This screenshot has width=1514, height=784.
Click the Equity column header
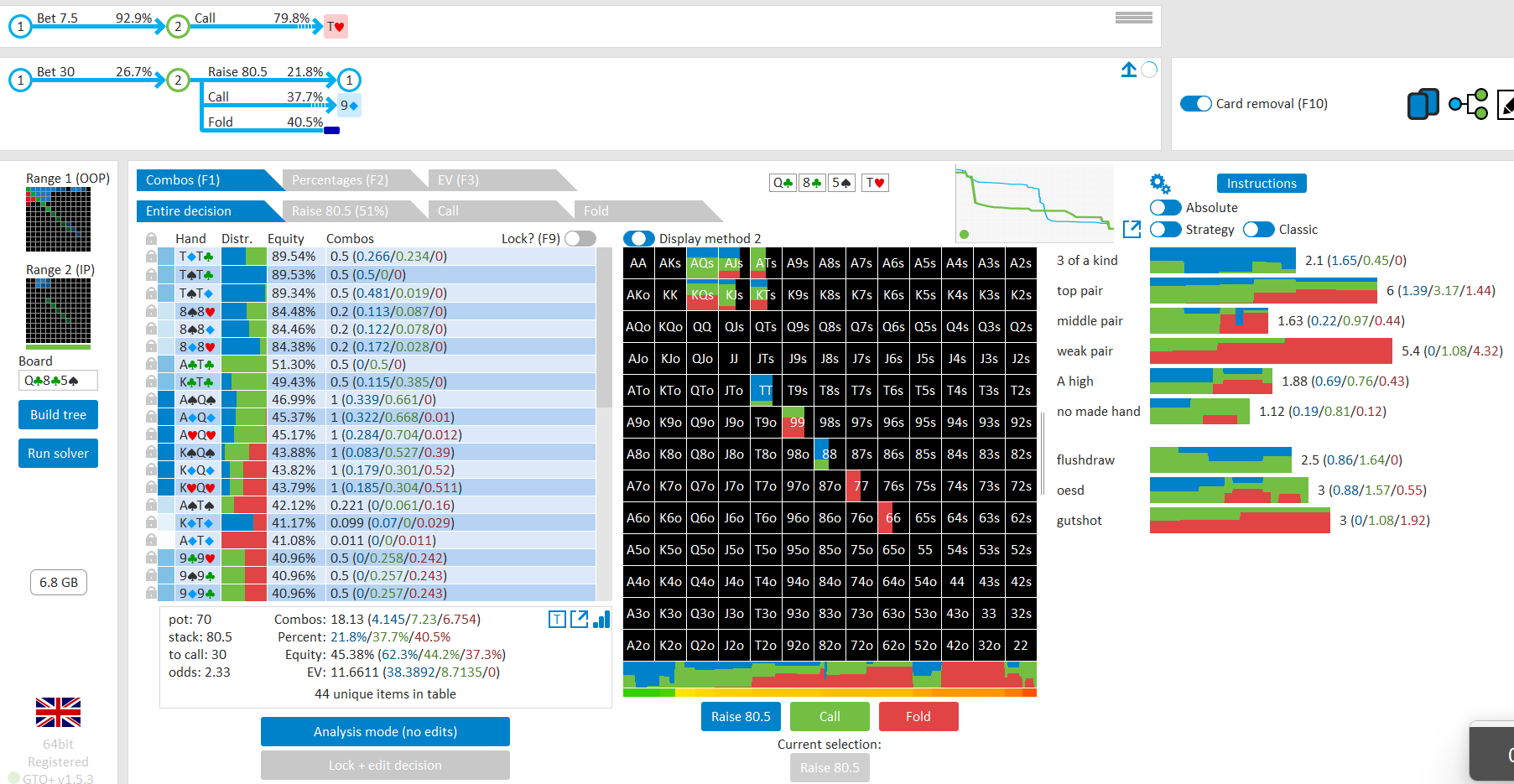pos(286,239)
